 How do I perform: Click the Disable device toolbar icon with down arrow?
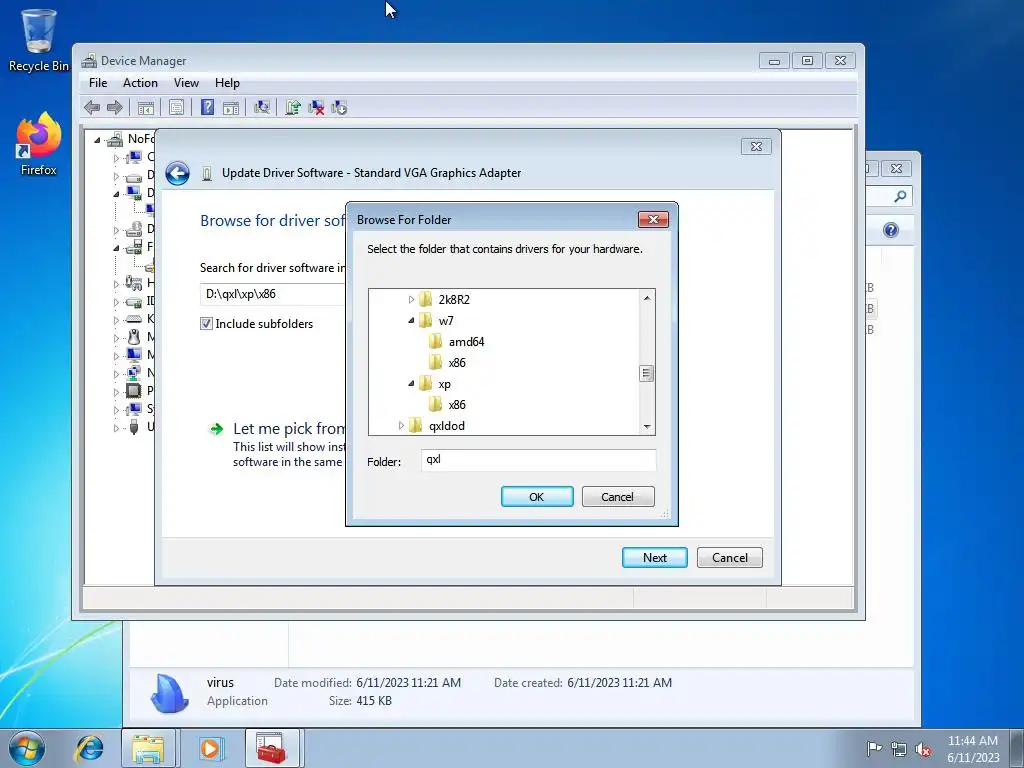tap(339, 108)
